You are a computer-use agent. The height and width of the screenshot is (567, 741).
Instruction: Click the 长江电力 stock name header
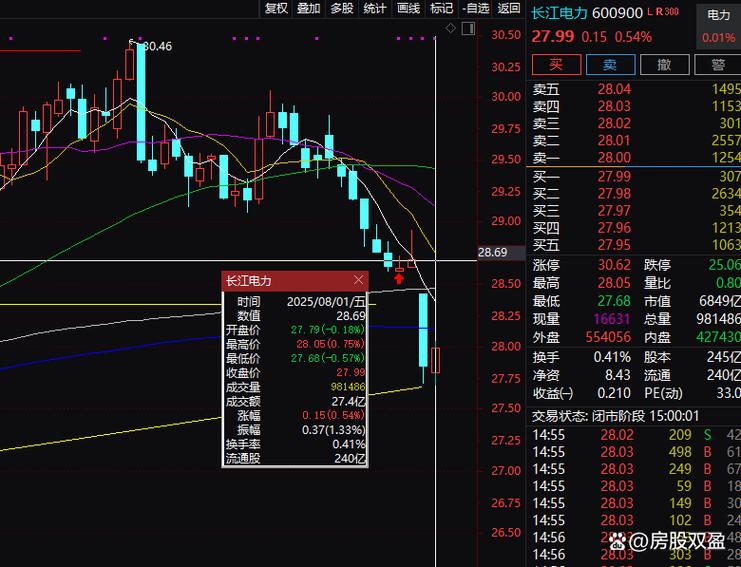click(560, 13)
